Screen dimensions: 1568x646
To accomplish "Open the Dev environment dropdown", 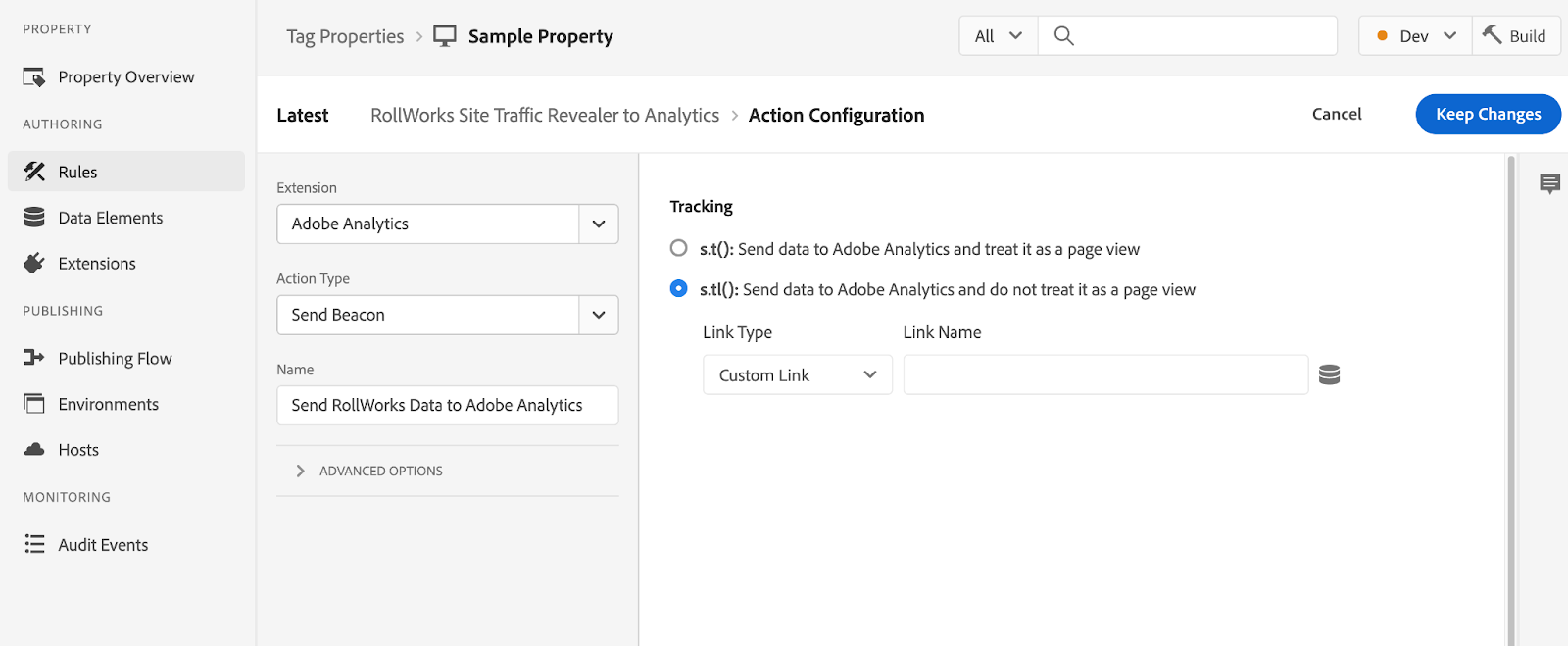I will click(x=1415, y=36).
